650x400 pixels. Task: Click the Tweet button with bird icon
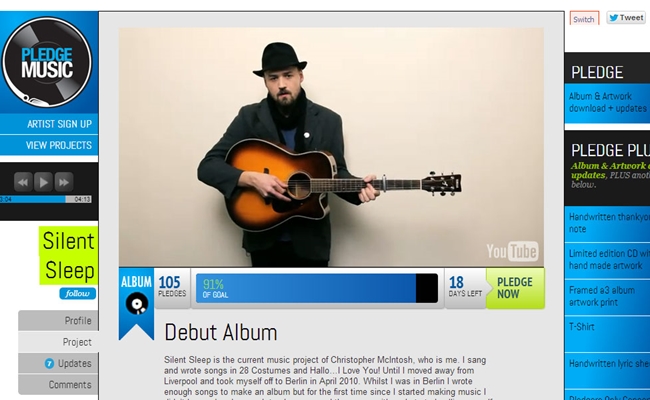tap(626, 18)
